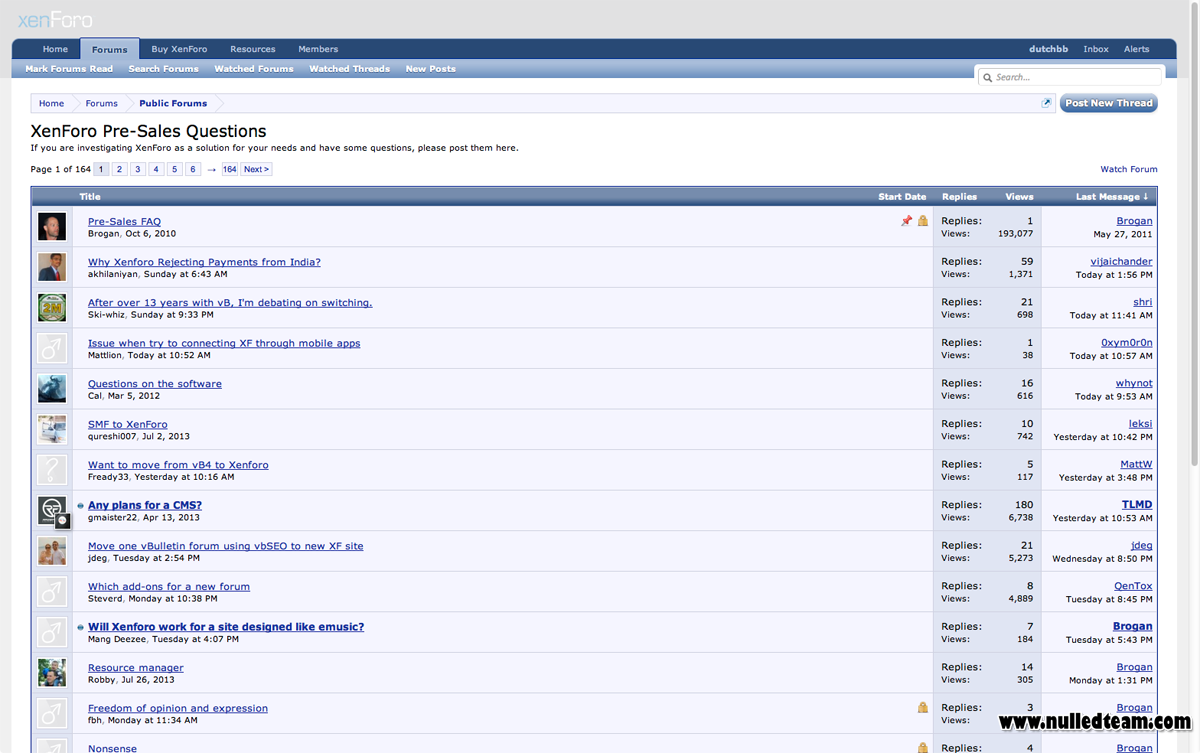The height and width of the screenshot is (753, 1200).
Task: Open Brogan's avatar on Pre-Sales FAQ row
Action: click(52, 227)
